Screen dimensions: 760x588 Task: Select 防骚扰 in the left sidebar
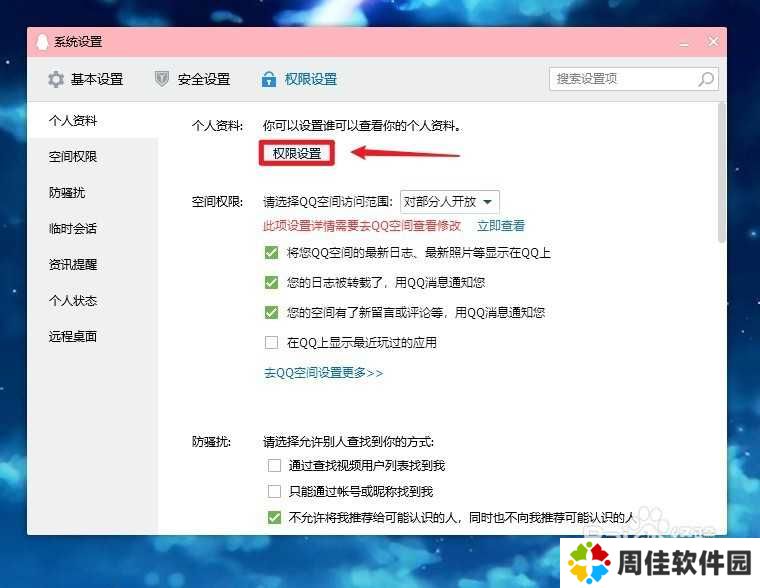point(67,192)
